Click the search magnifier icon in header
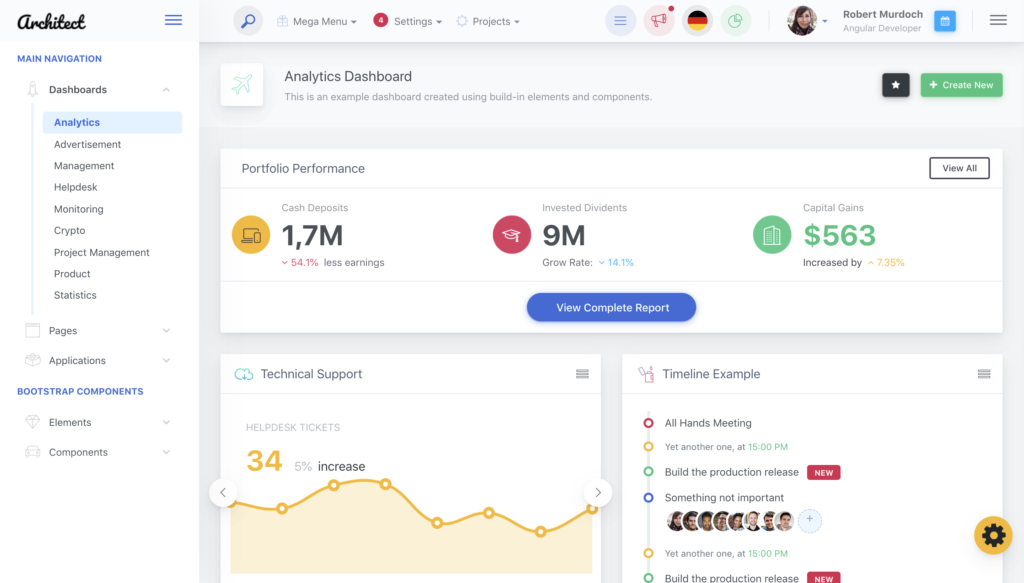1024x583 pixels. (248, 21)
